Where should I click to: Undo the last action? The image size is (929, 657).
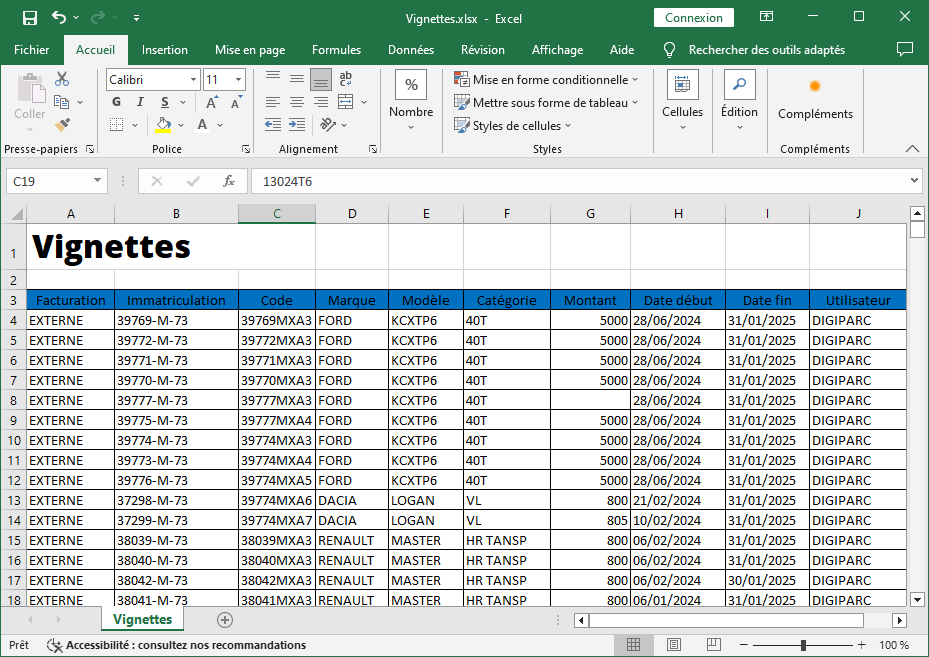tap(59, 17)
